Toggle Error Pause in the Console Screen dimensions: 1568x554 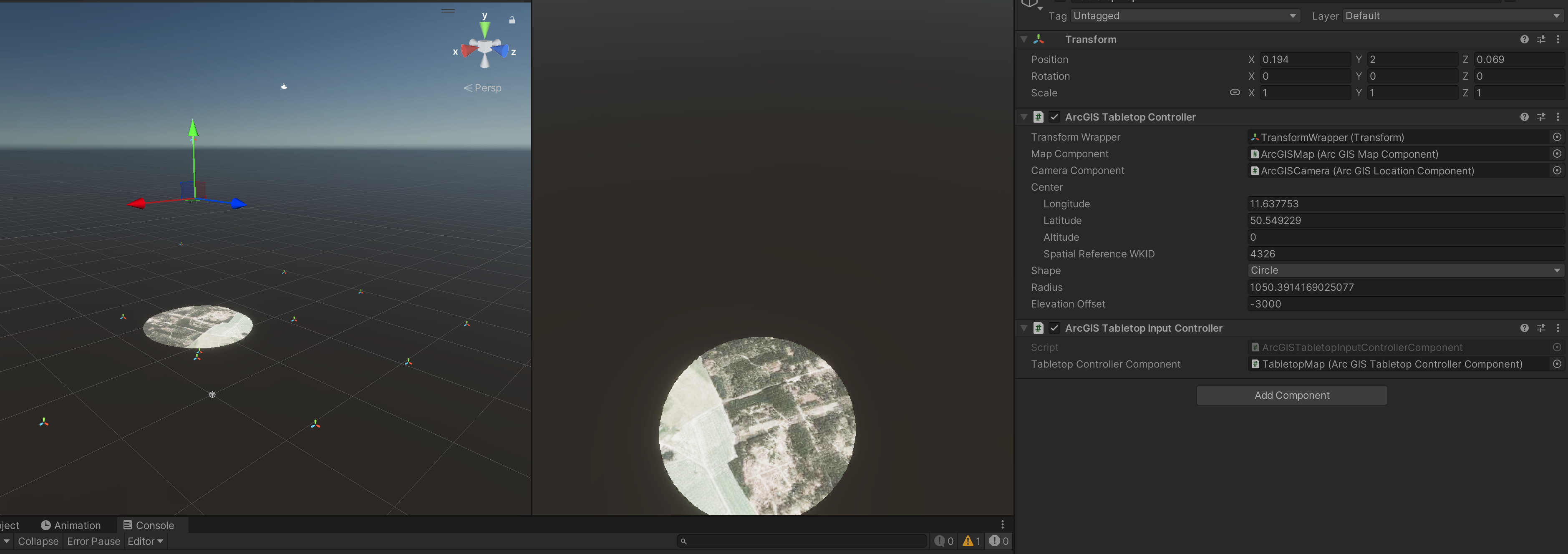(94, 541)
